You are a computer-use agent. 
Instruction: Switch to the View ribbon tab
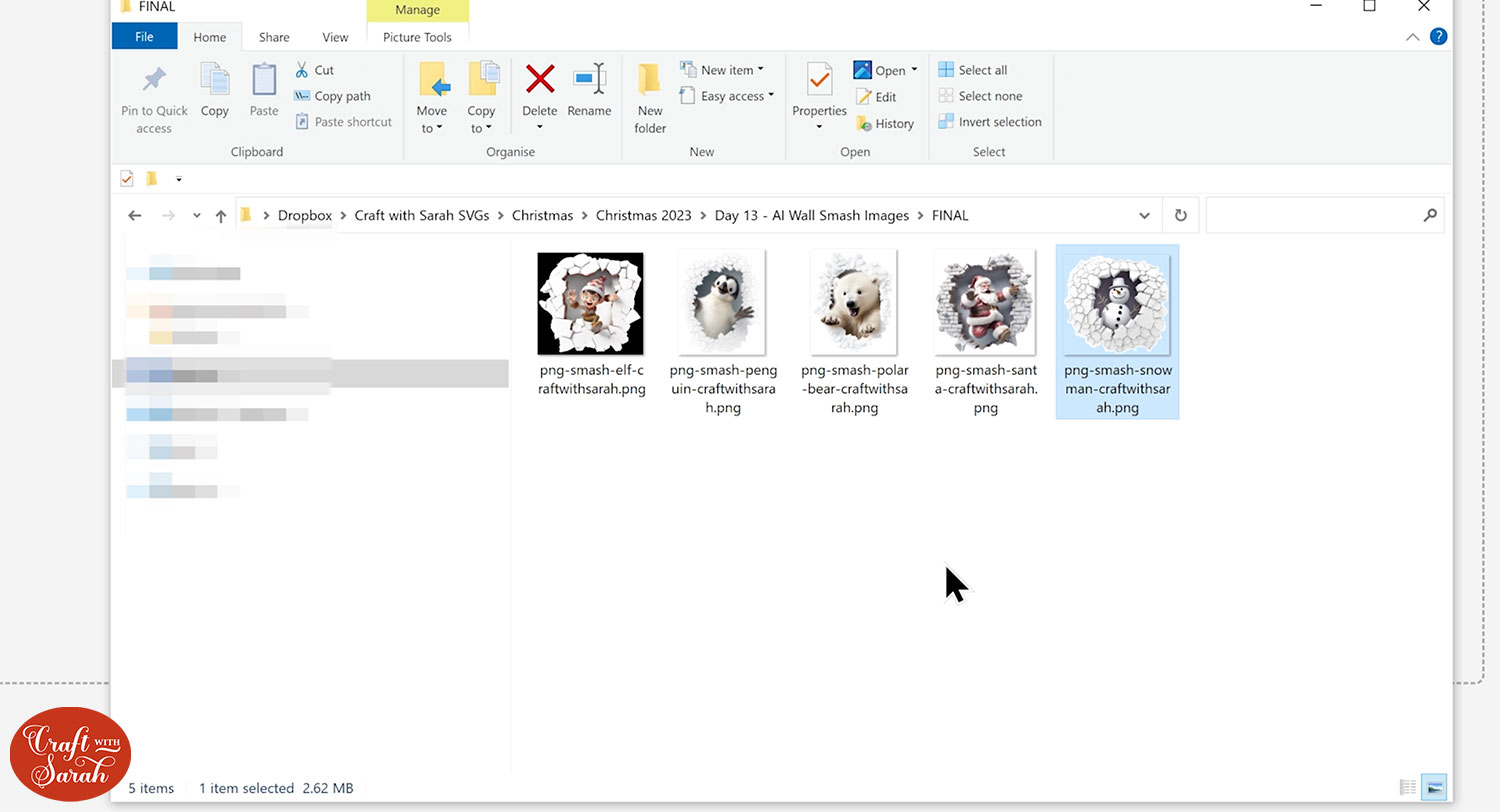335,37
